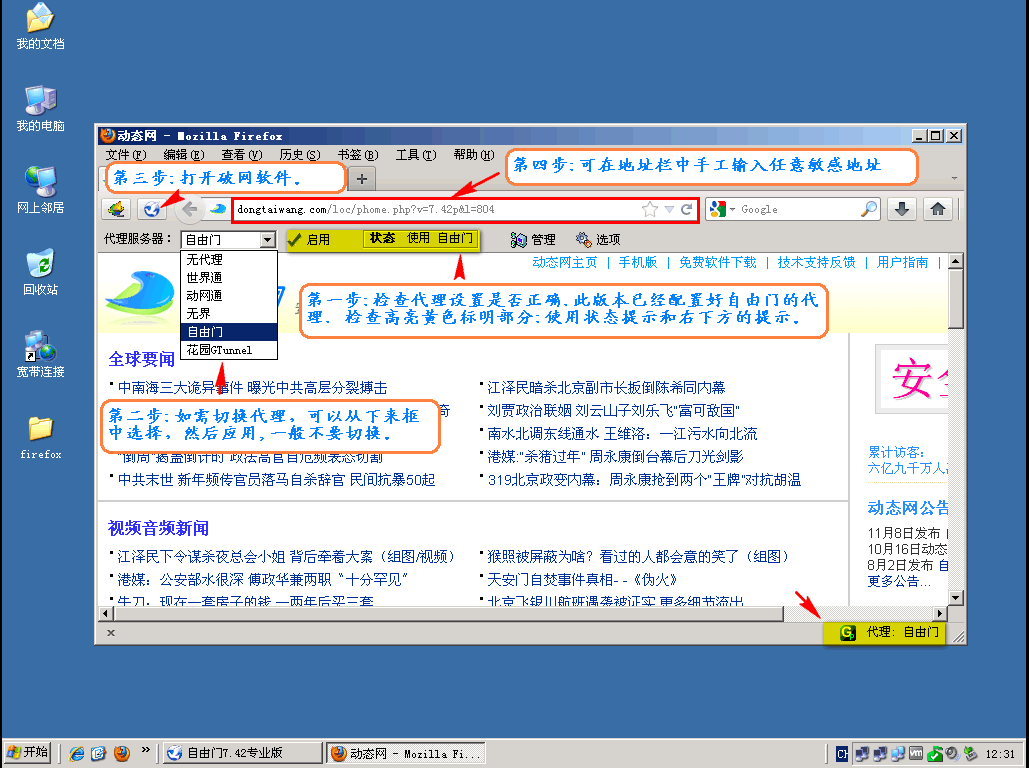Open the address bar history dropdown arrow
1029x768 pixels.
click(669, 209)
